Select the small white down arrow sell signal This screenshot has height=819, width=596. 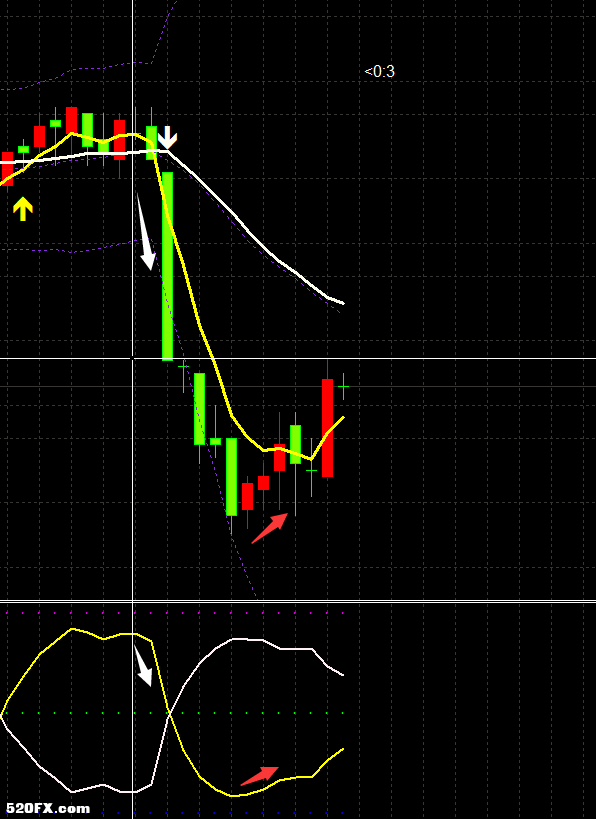pos(167,137)
